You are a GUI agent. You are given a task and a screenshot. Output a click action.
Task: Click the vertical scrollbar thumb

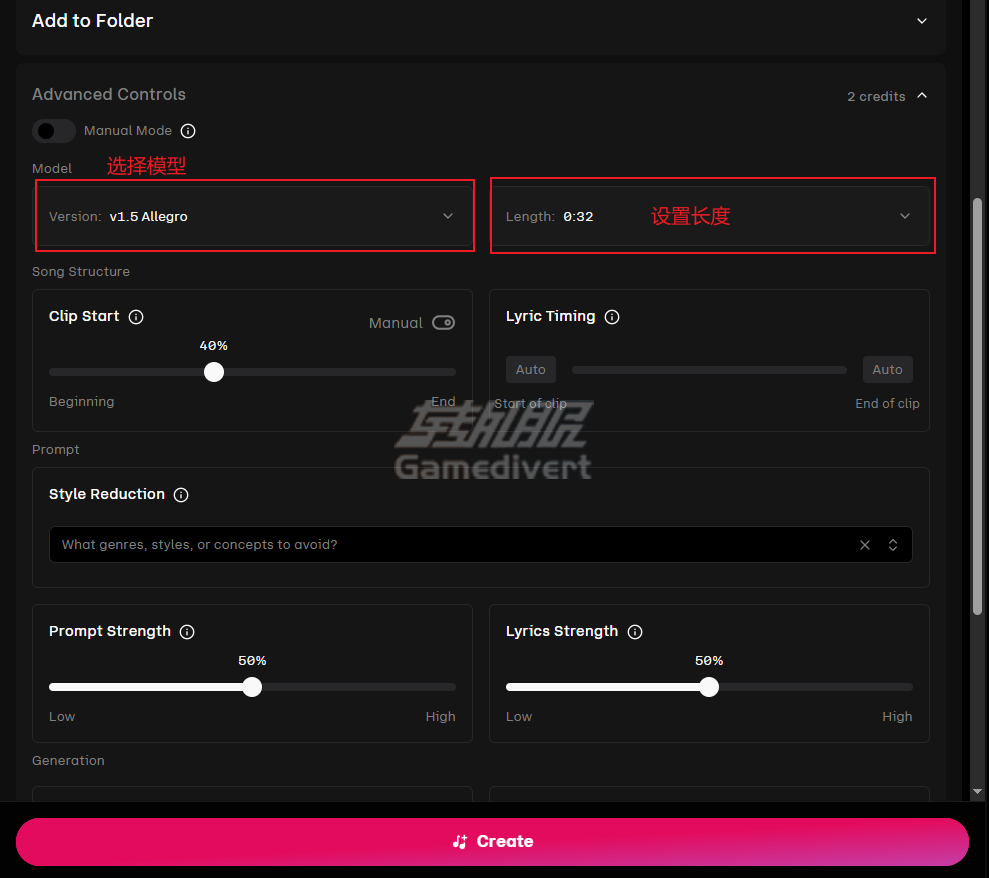click(977, 406)
